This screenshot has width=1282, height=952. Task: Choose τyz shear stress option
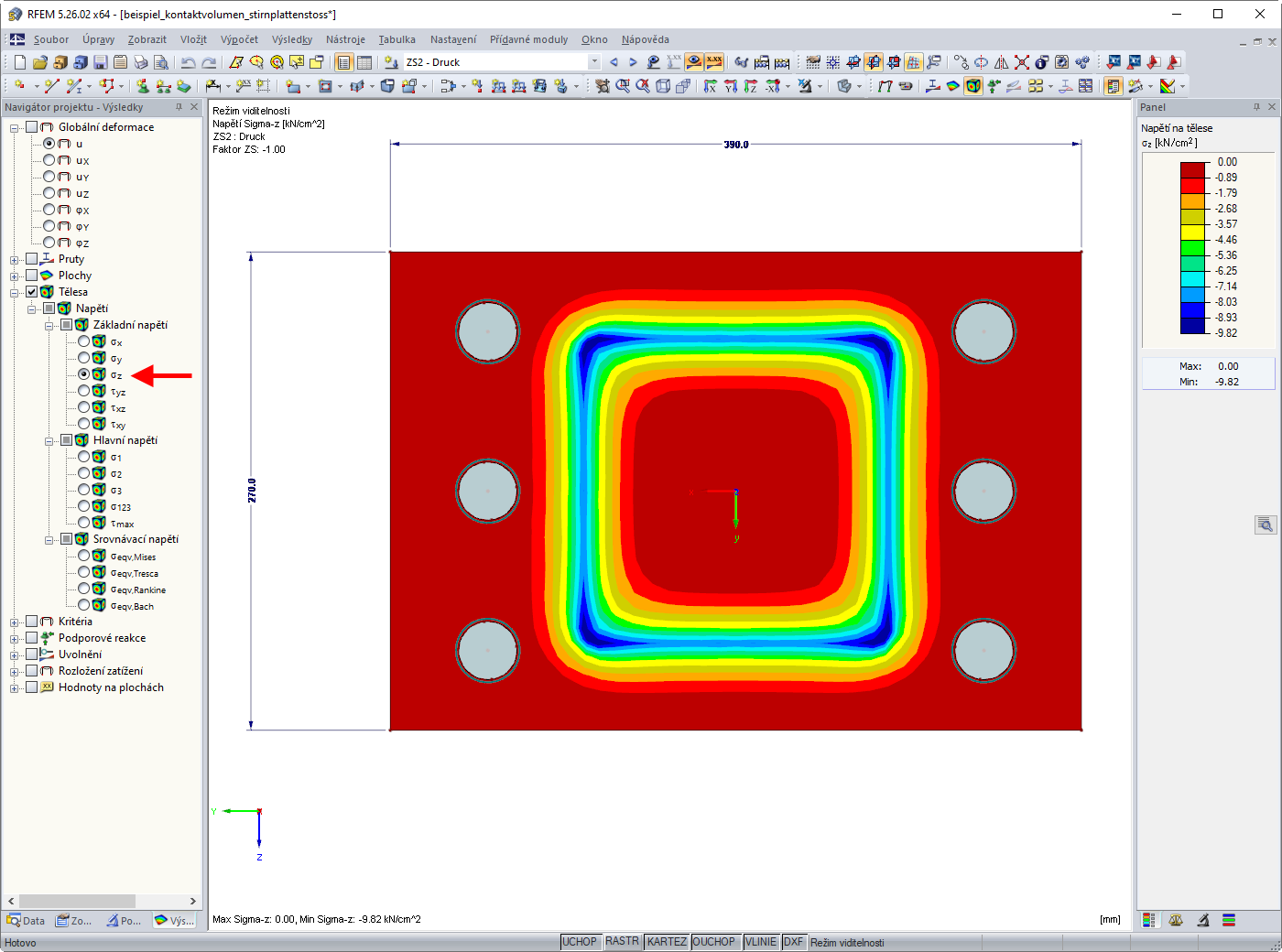tap(84, 391)
